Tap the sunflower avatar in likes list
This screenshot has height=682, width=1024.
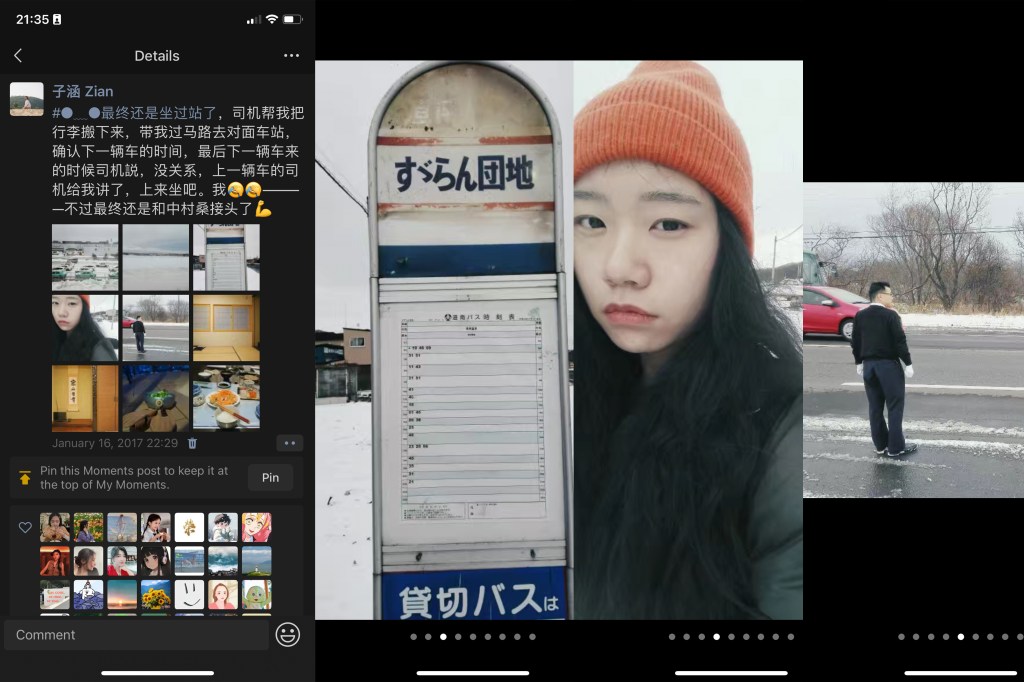point(155,594)
